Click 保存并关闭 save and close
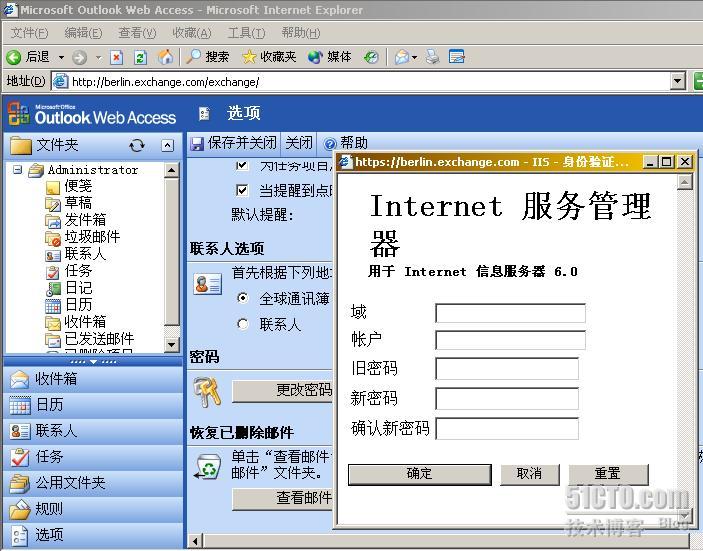 (x=234, y=143)
